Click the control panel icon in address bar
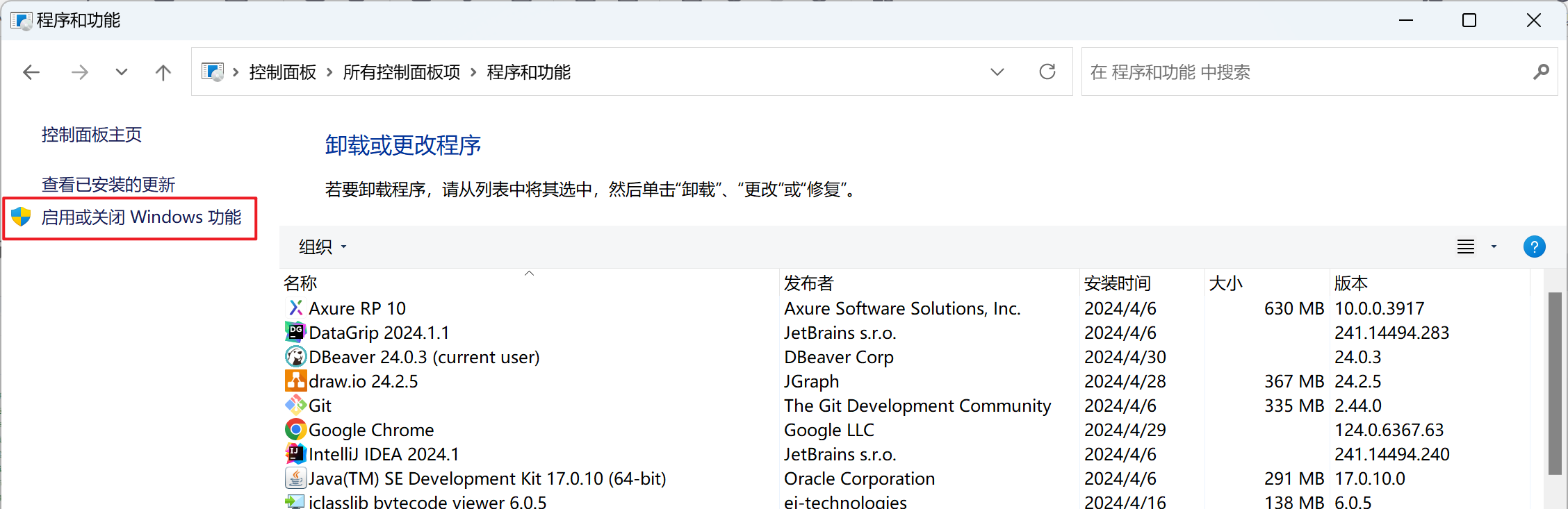This screenshot has width=1568, height=509. tap(213, 72)
